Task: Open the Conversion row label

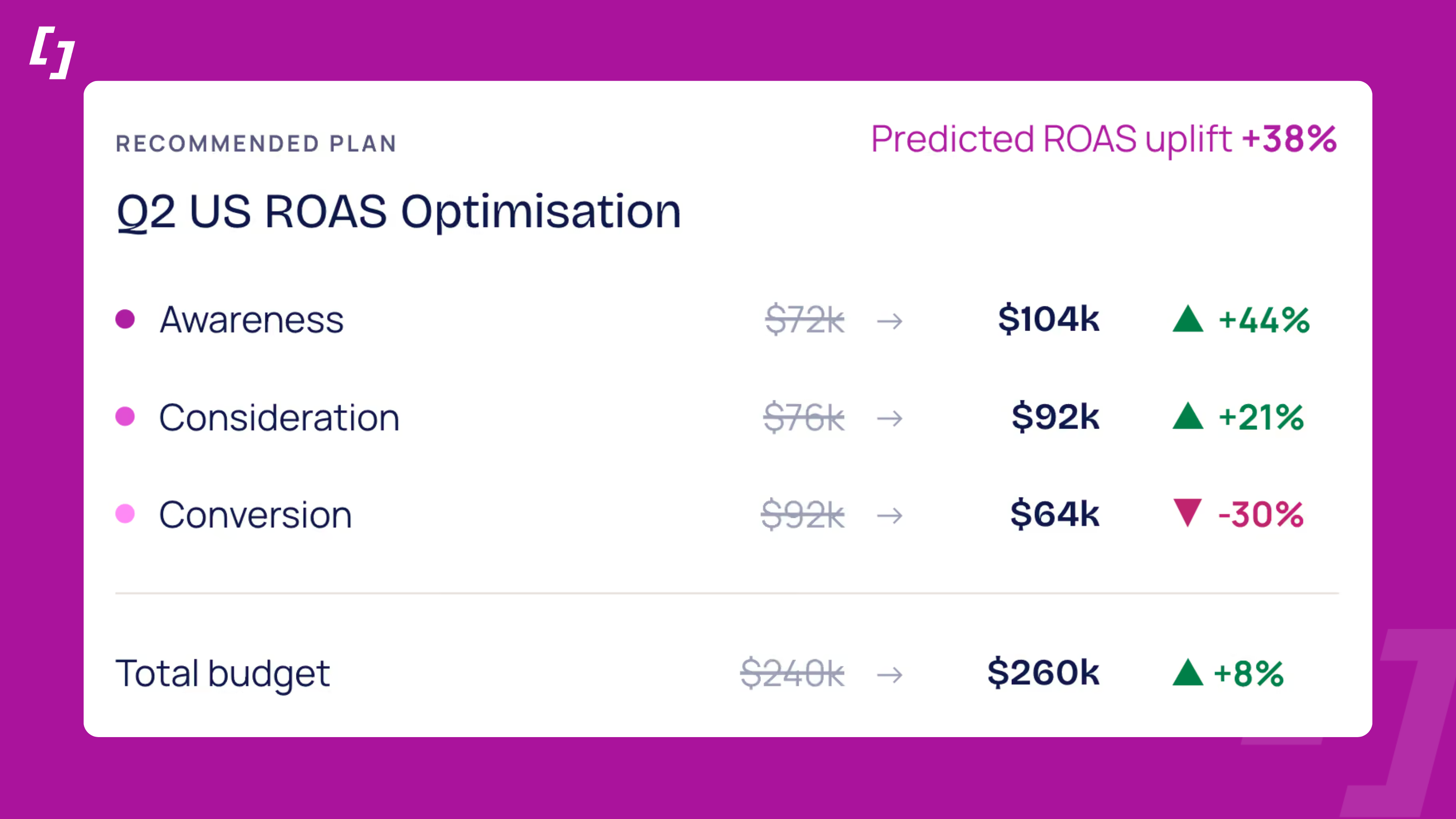Action: [256, 515]
